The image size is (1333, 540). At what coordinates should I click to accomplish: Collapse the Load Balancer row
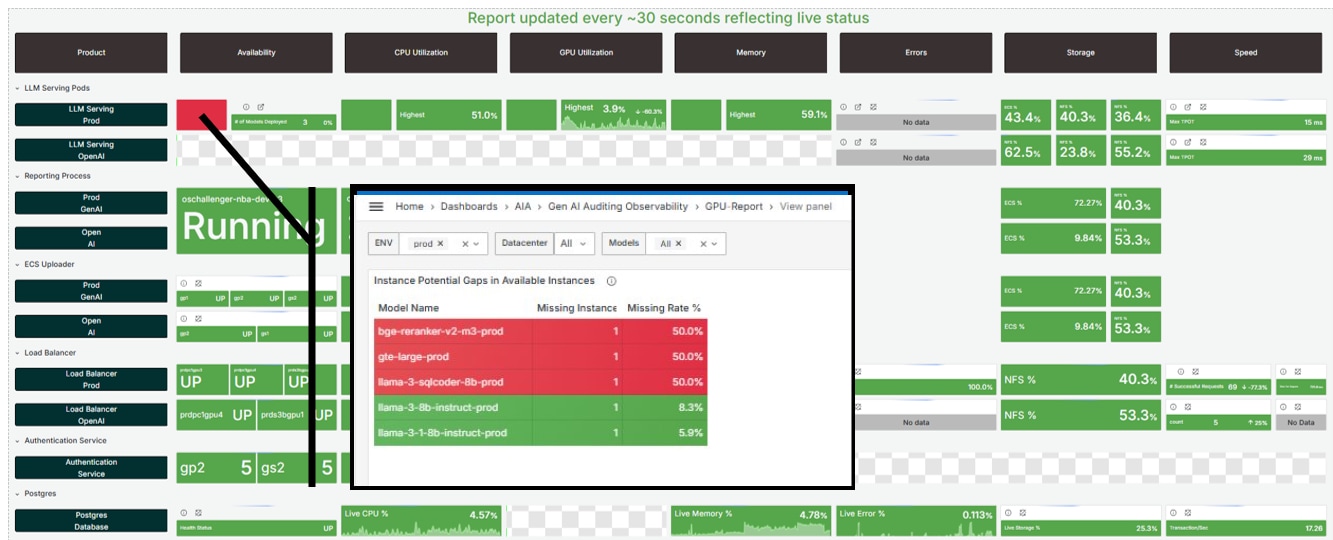[18, 353]
